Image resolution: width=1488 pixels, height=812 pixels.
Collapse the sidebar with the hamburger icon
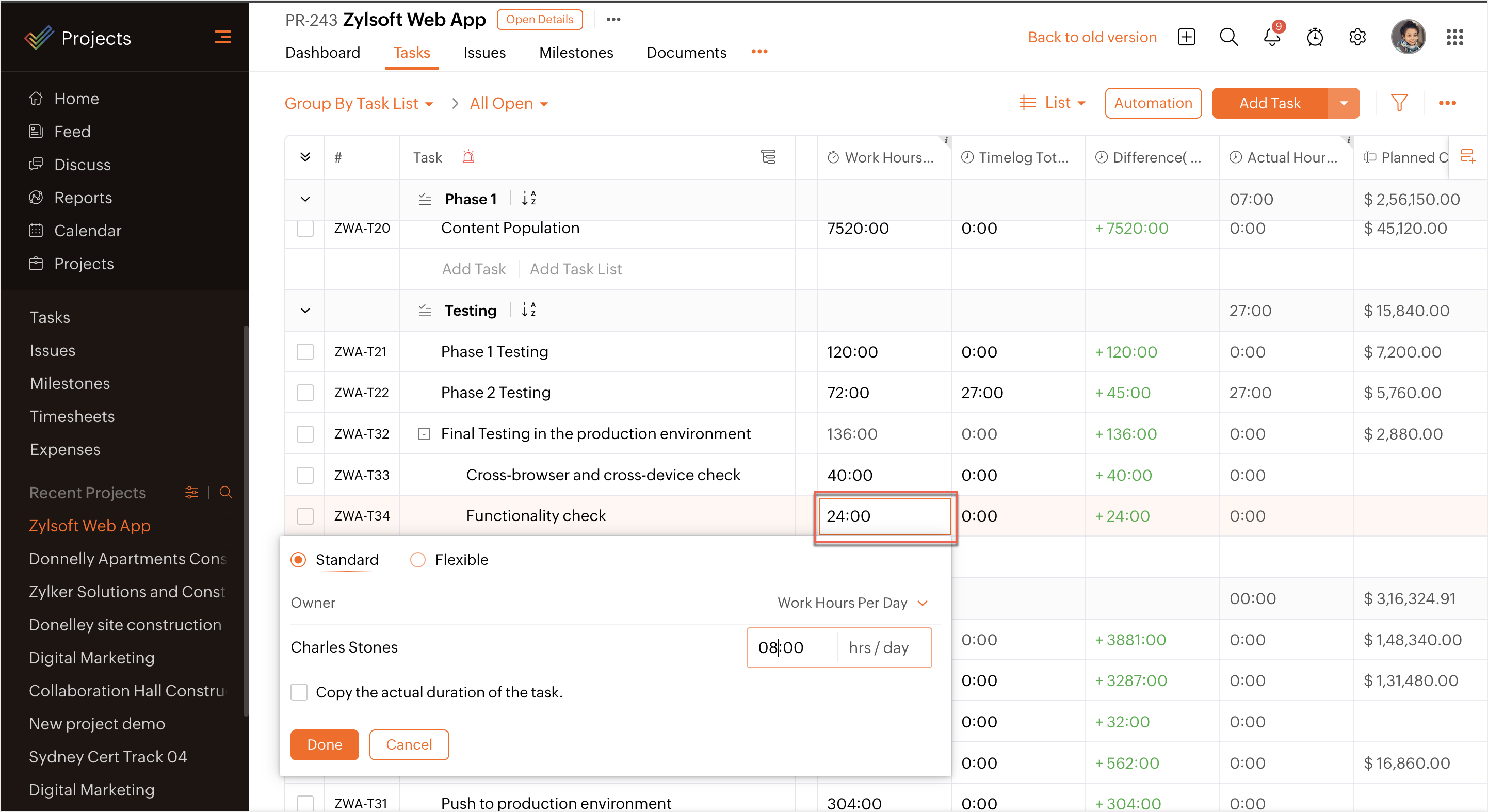tap(222, 38)
